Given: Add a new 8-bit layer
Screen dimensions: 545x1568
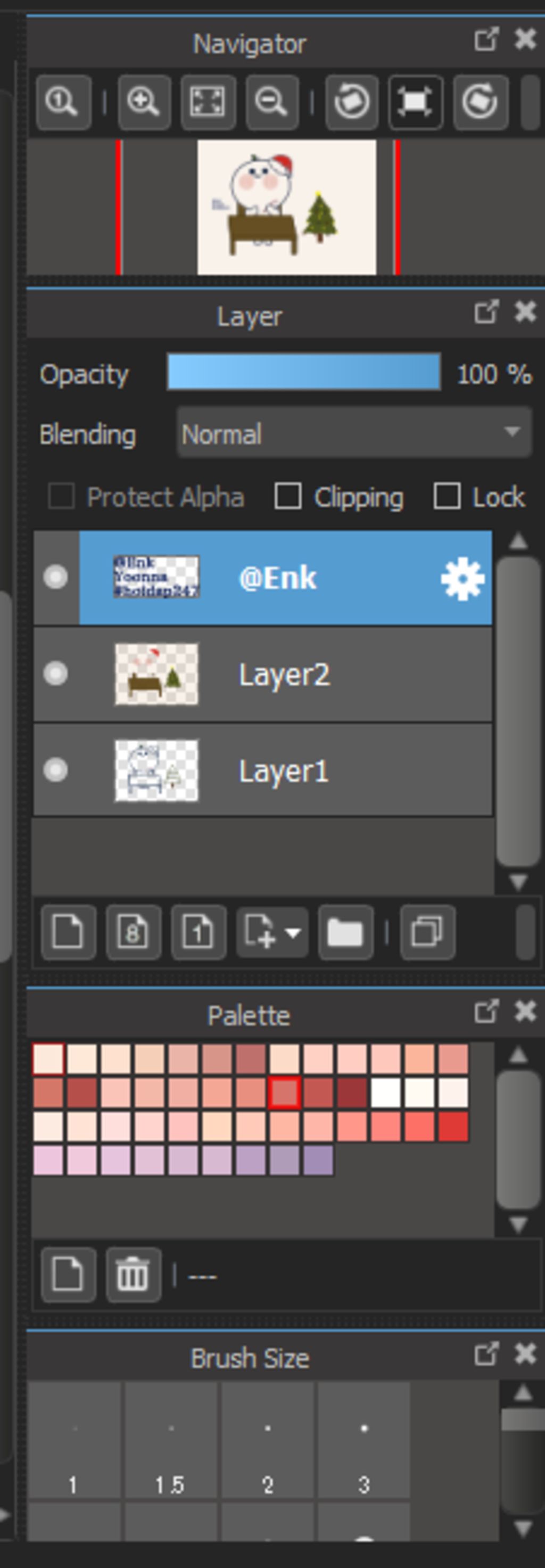Looking at the screenshot, I should click(x=134, y=932).
